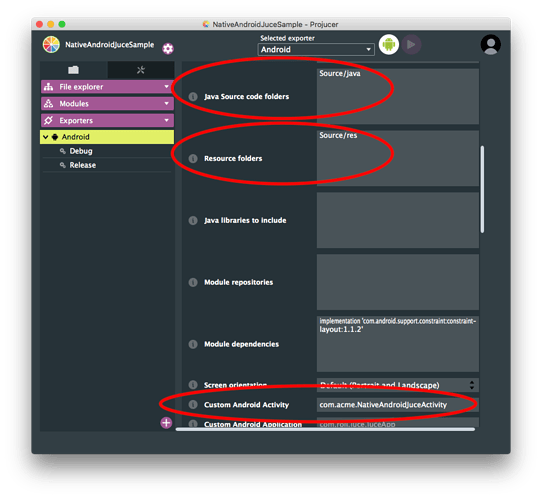Click the user account avatar icon
542x499 pixels.
[x=490, y=45]
